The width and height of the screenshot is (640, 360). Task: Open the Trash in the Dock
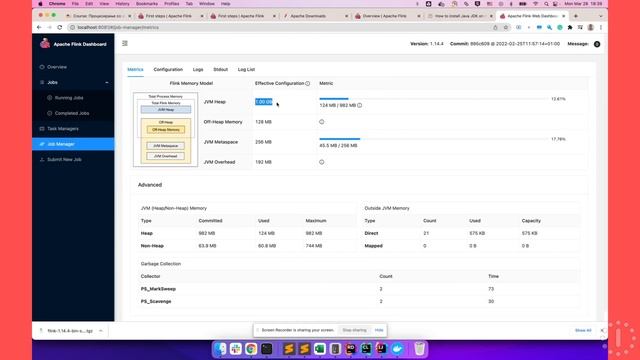click(419, 349)
